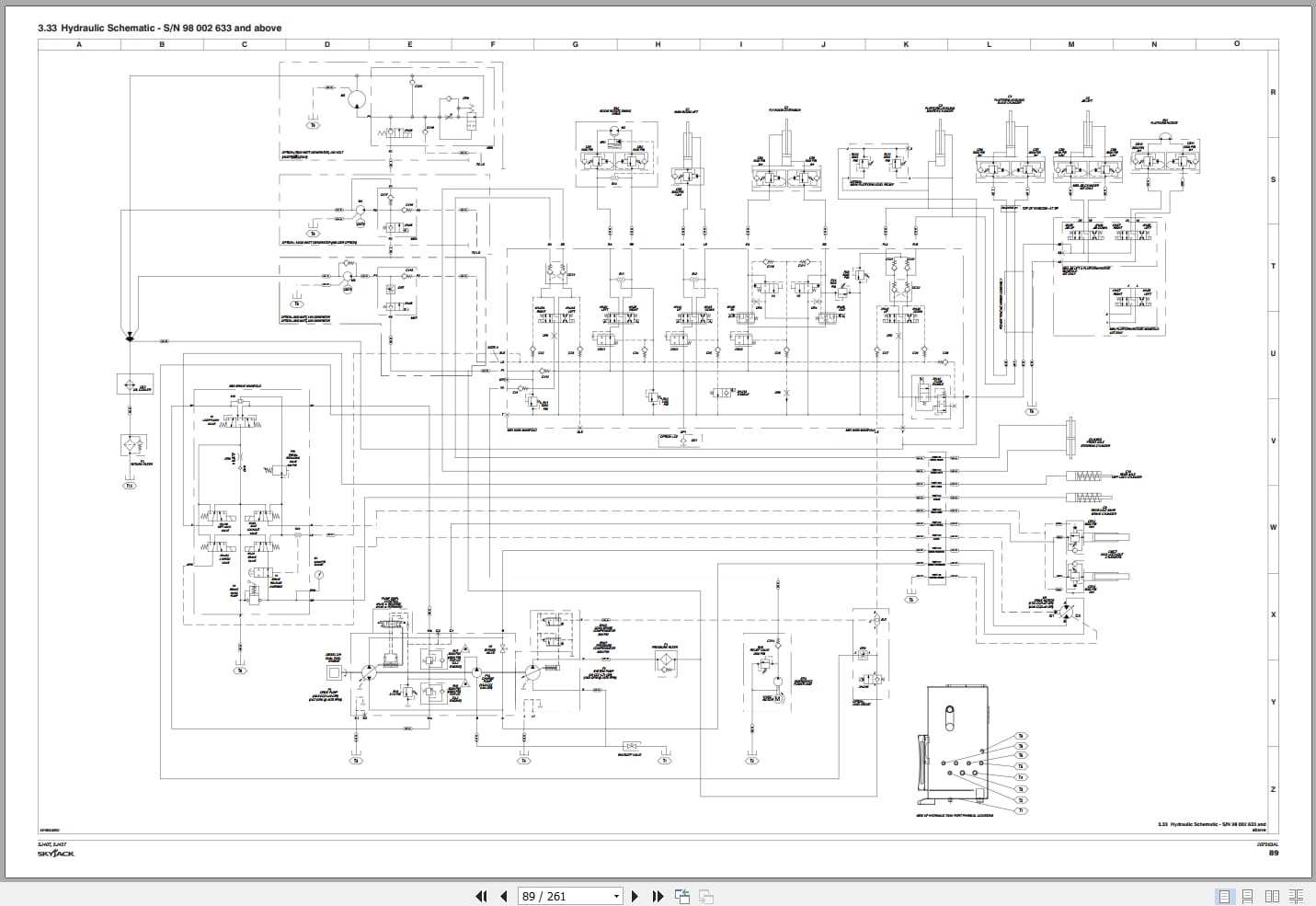The image size is (1316, 906).
Task: Jump to the last page
Action: (658, 896)
